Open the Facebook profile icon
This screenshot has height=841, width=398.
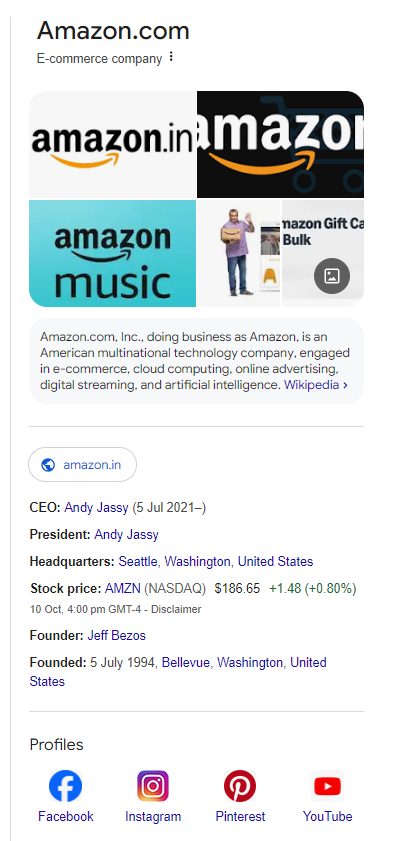click(x=65, y=786)
